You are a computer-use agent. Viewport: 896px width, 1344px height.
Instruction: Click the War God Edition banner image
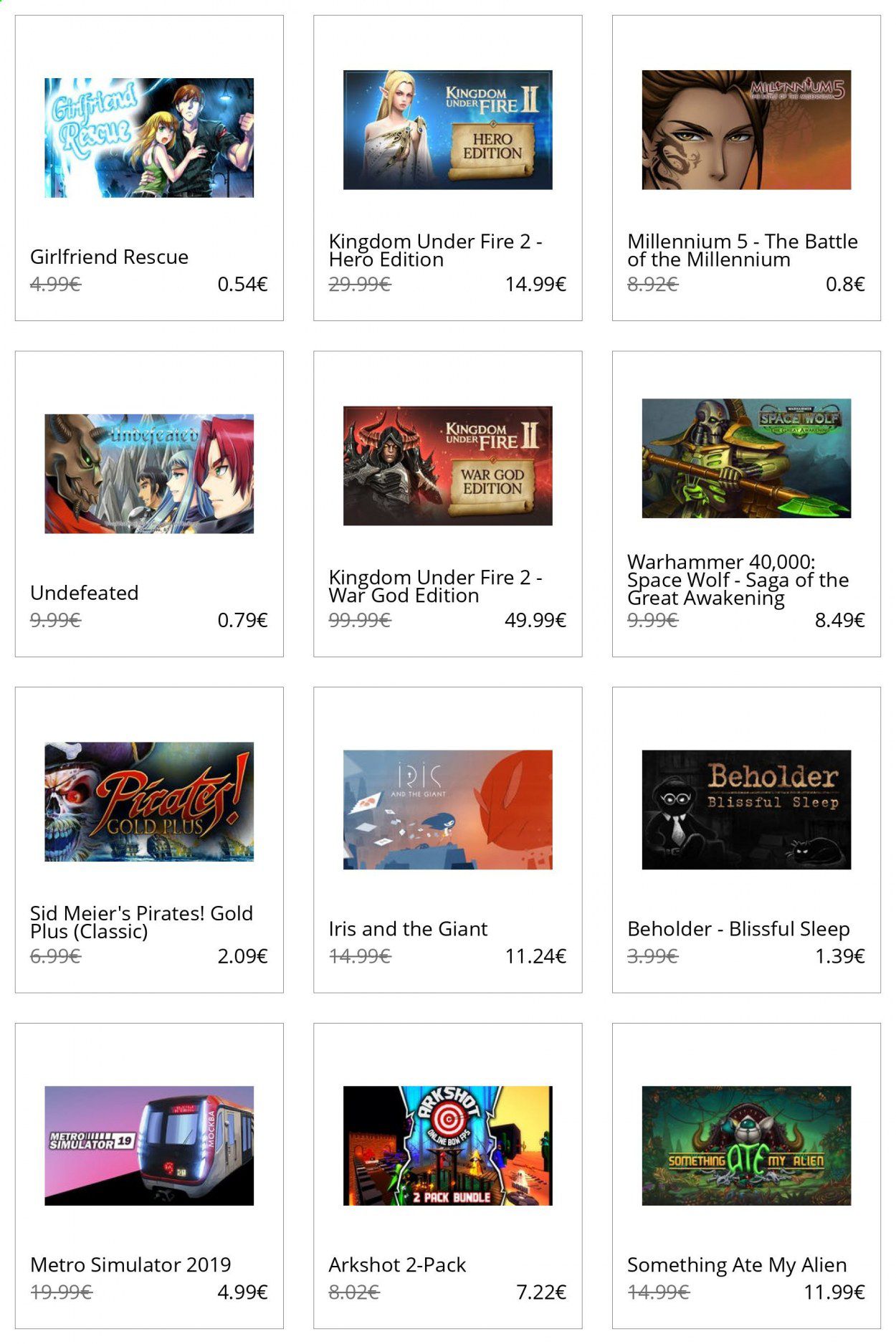pyautogui.click(x=447, y=466)
